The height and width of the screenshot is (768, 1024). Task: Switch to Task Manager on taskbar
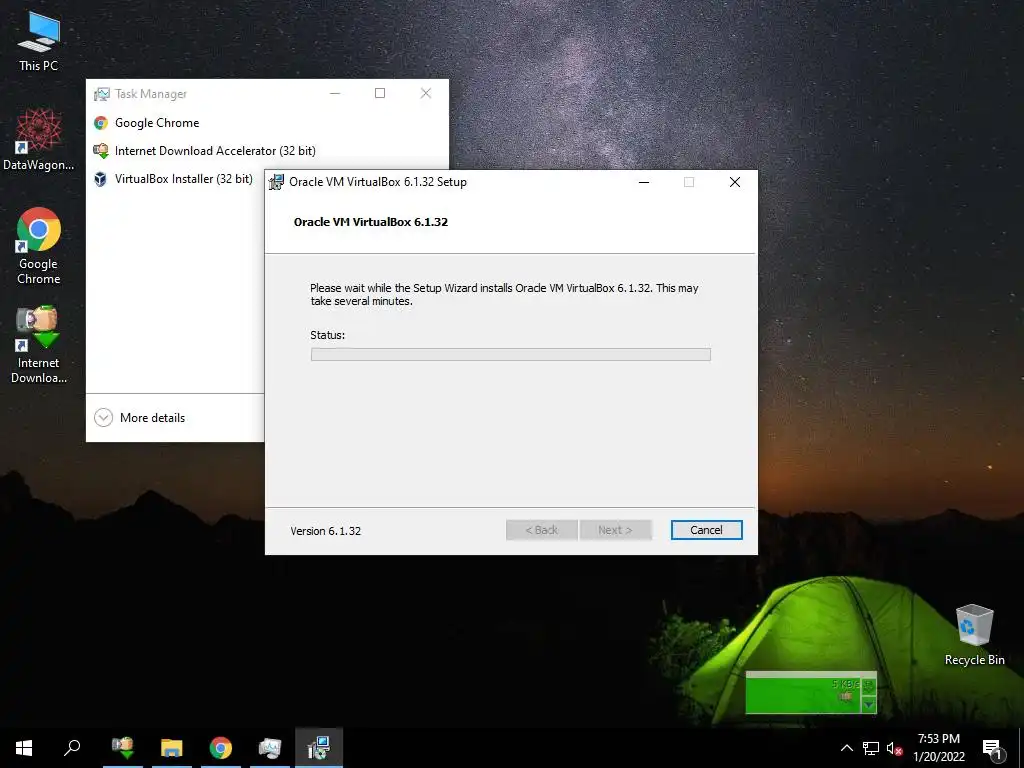pyautogui.click(x=270, y=748)
